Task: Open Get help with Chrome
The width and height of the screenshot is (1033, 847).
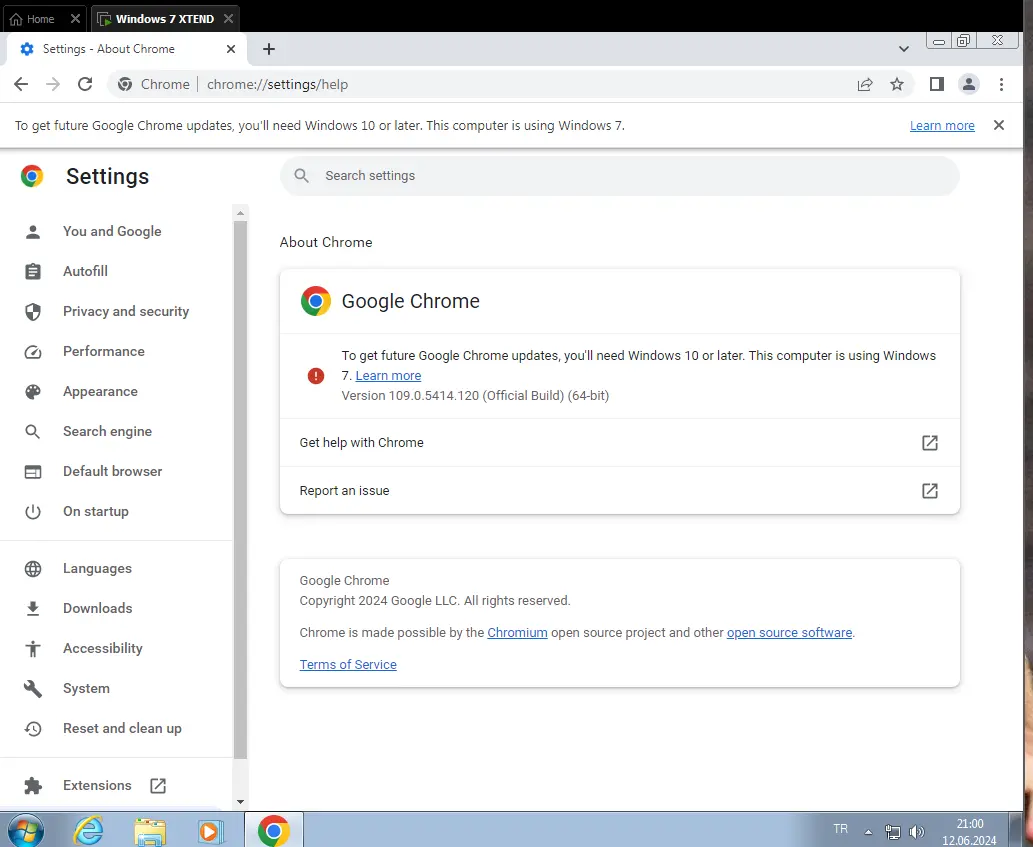Action: pyautogui.click(x=619, y=443)
